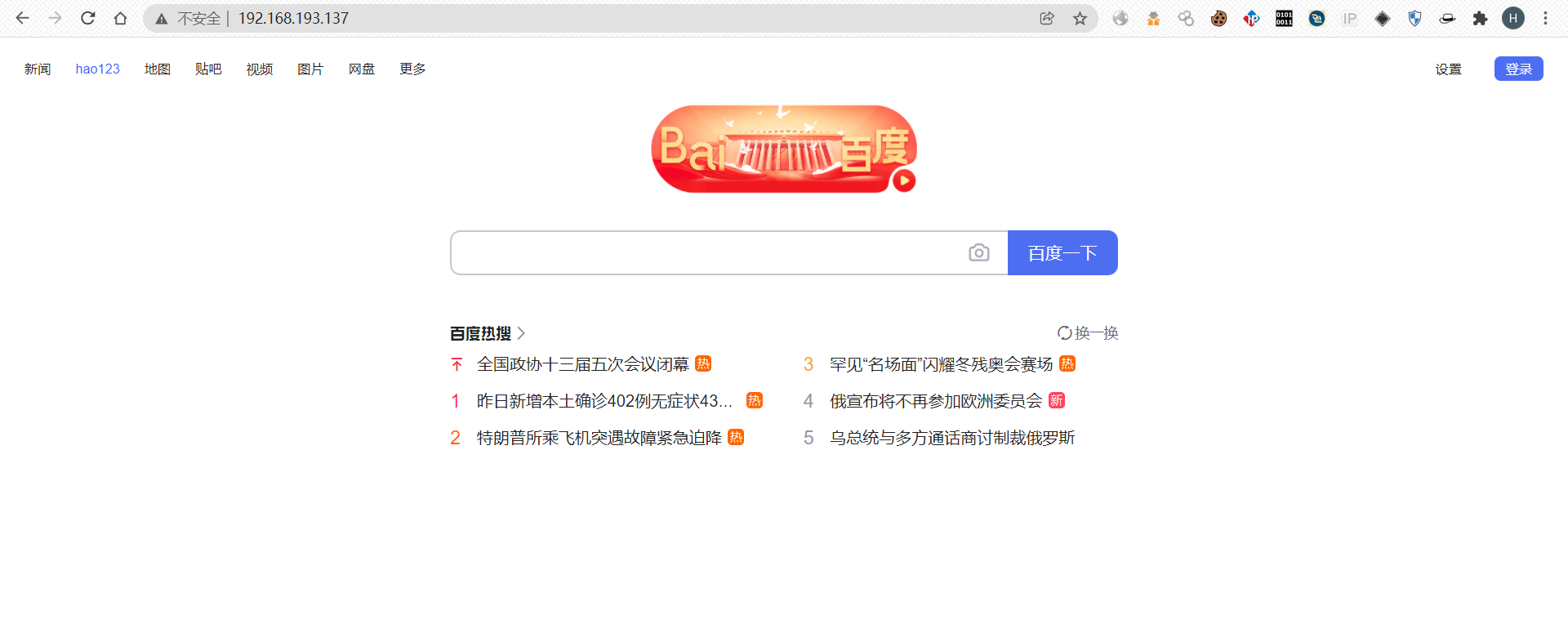1568x624 pixels.
Task: Open the 新闻 navigation link
Action: point(38,69)
